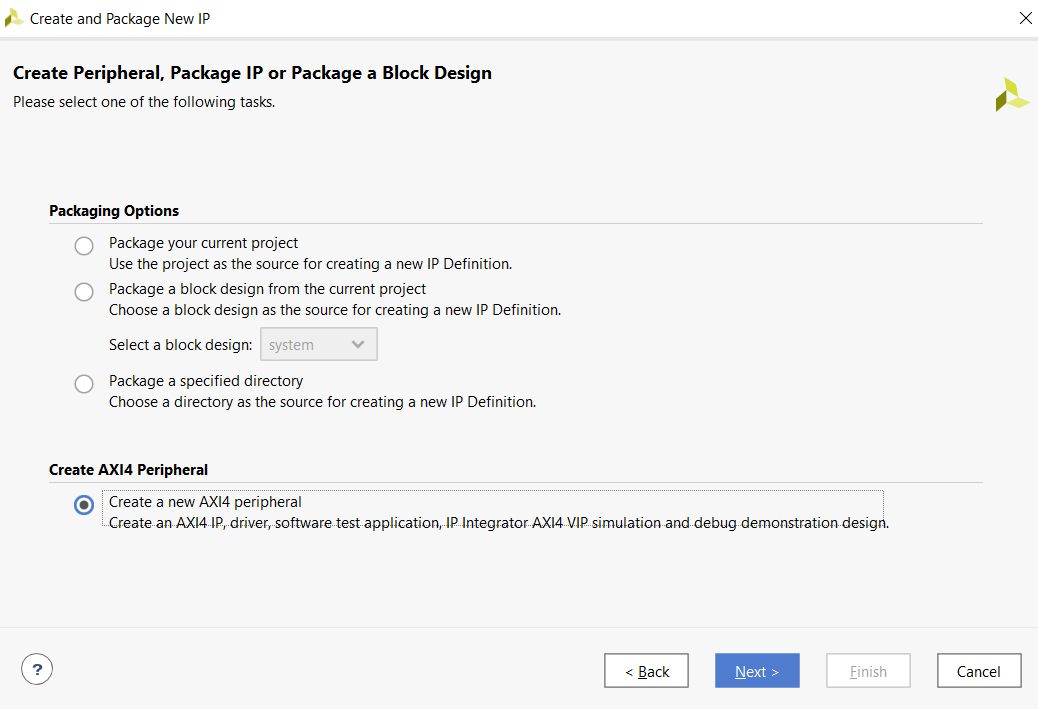
Task: Cancel the IP packaging wizard
Action: [978, 670]
